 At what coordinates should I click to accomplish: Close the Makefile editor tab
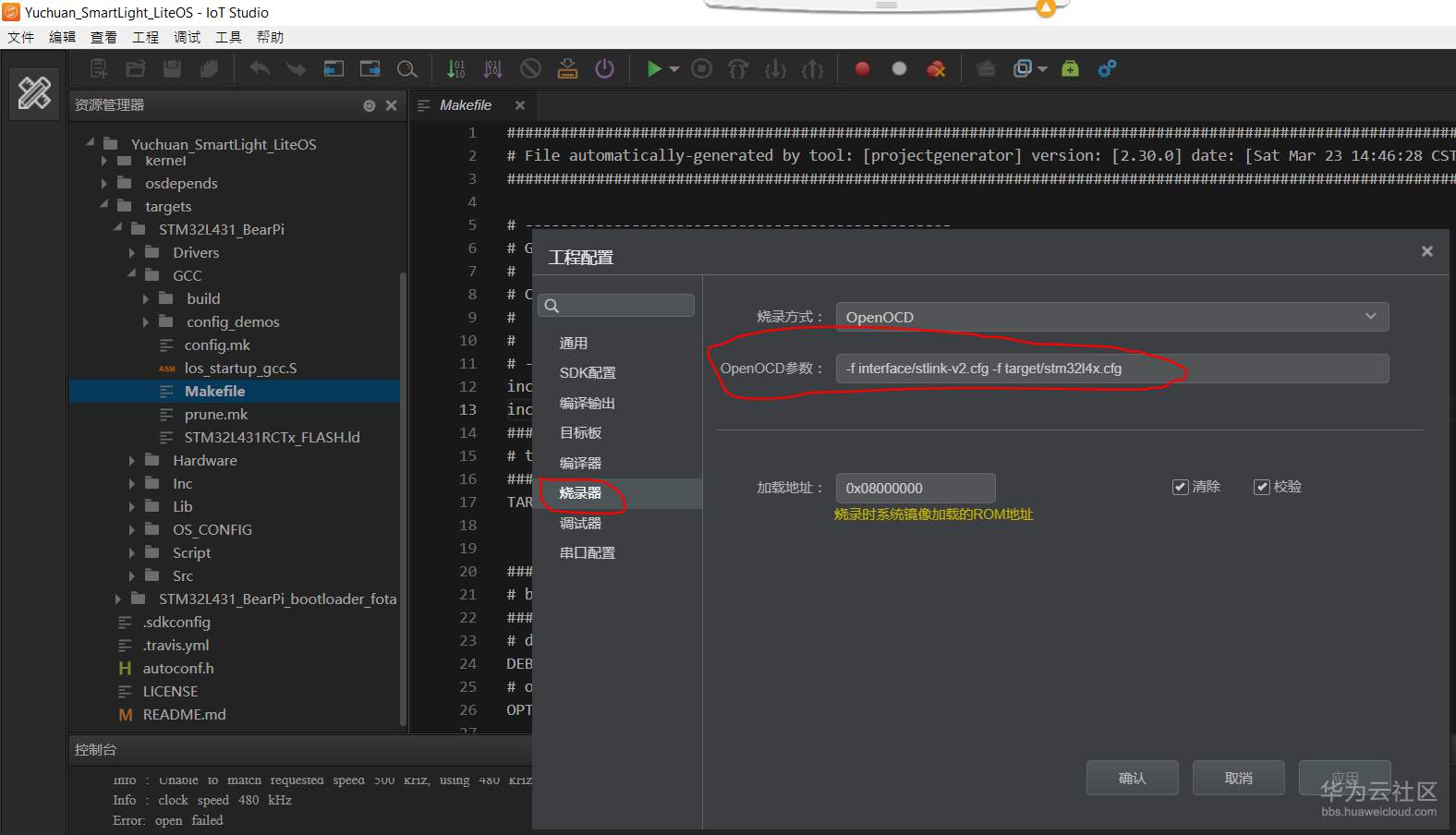point(520,105)
